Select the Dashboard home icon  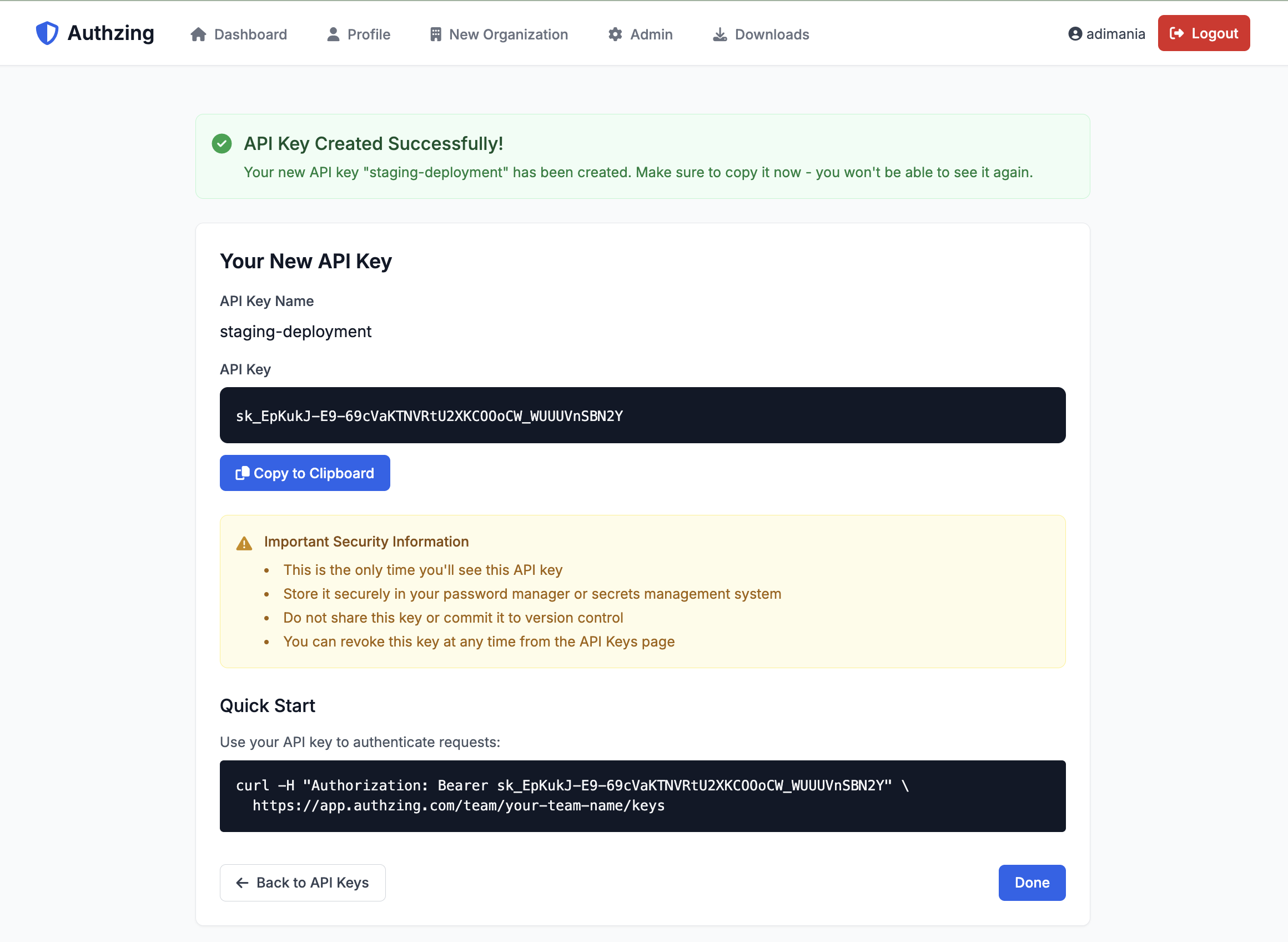[x=198, y=34]
